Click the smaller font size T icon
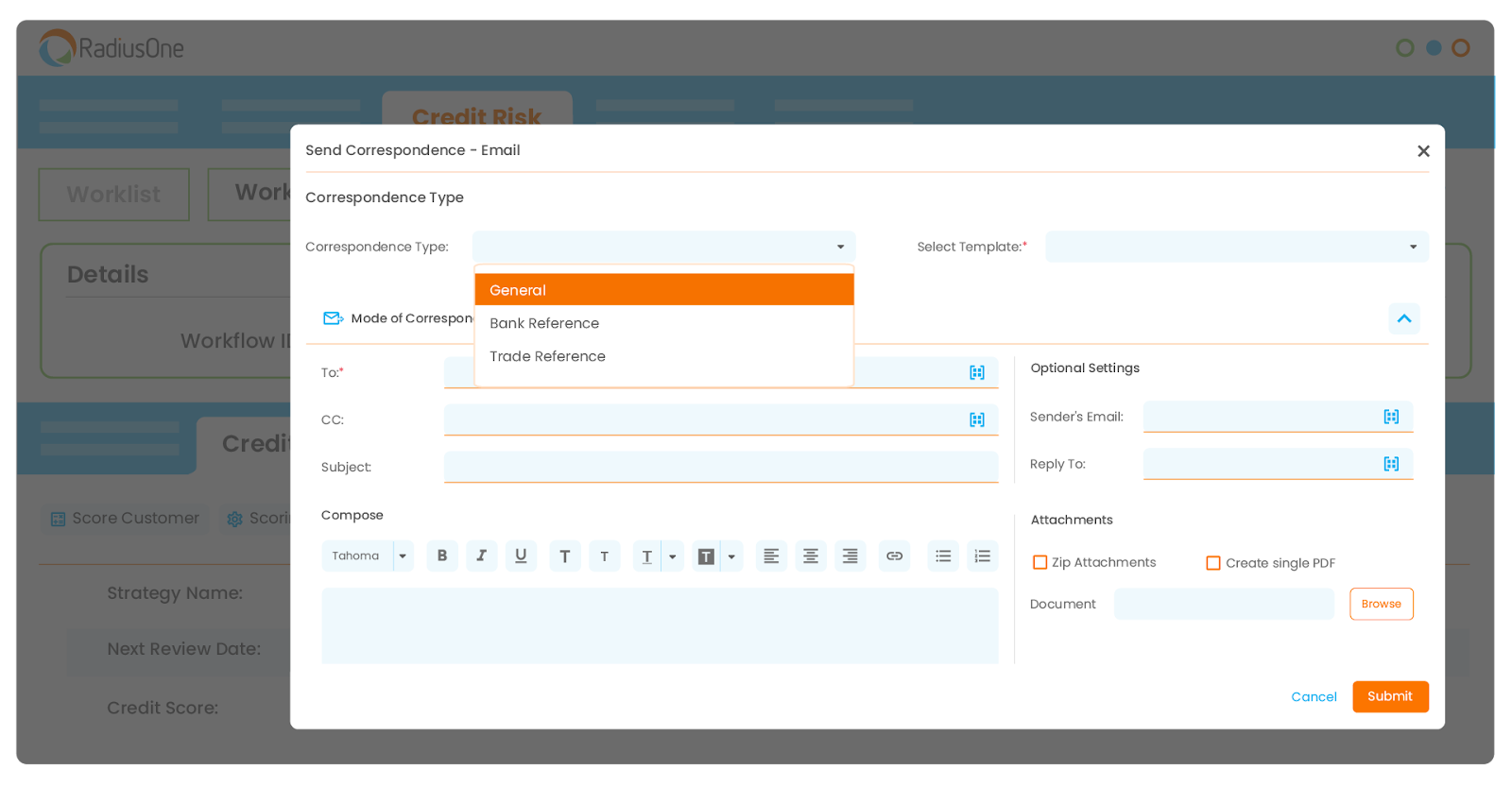1512x787 pixels. tap(605, 556)
